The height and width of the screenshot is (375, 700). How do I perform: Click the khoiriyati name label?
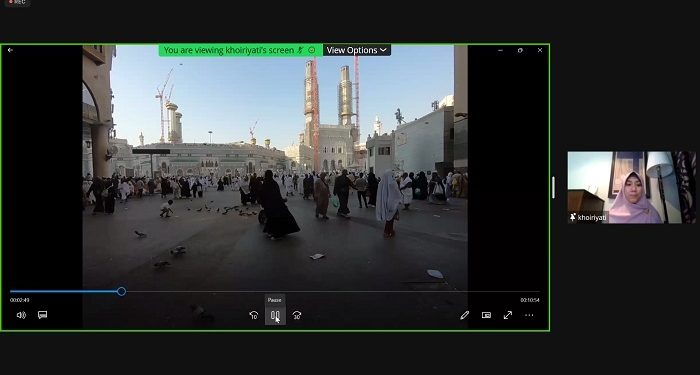[x=592, y=217]
